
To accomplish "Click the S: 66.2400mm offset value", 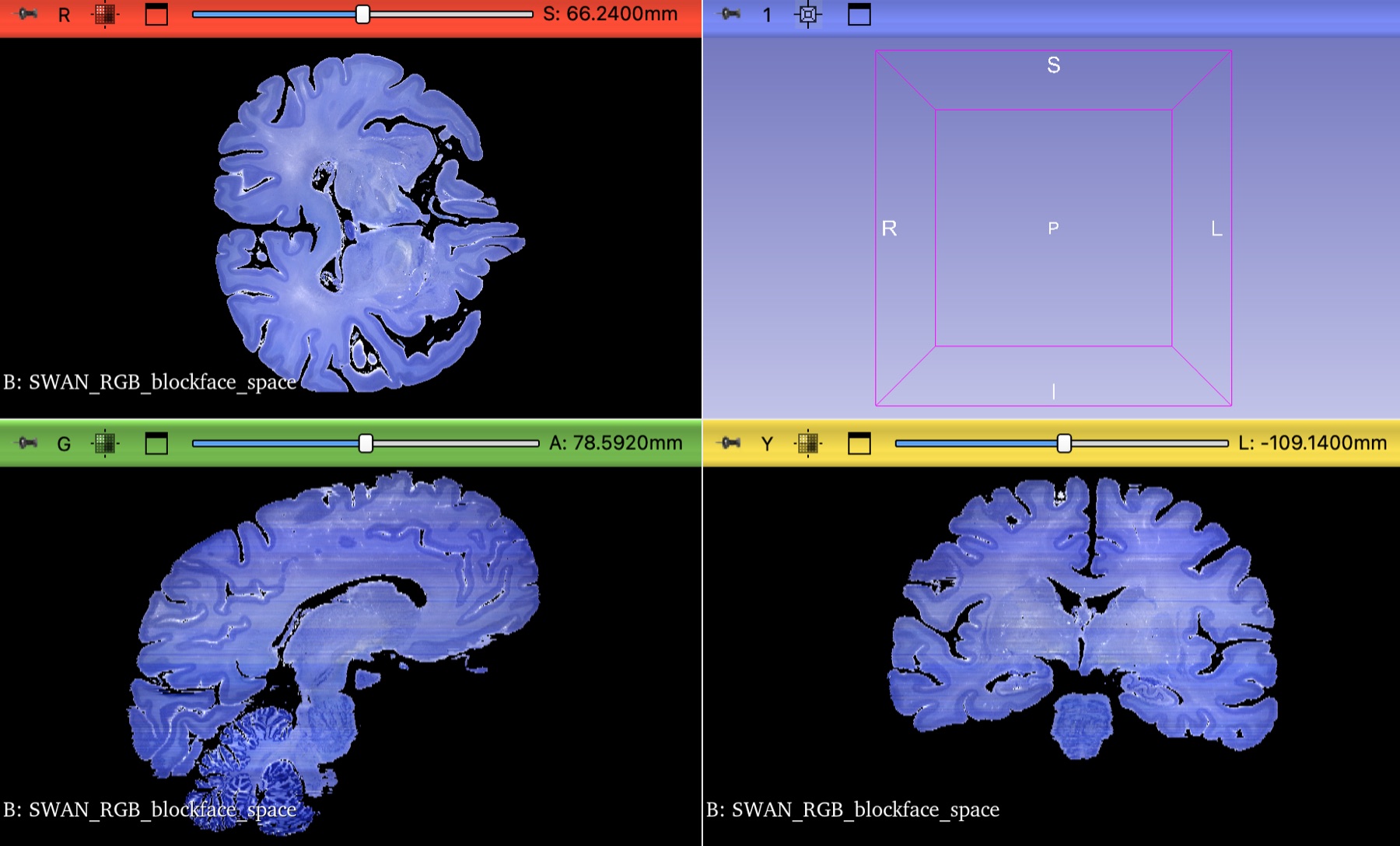I will (x=611, y=14).
